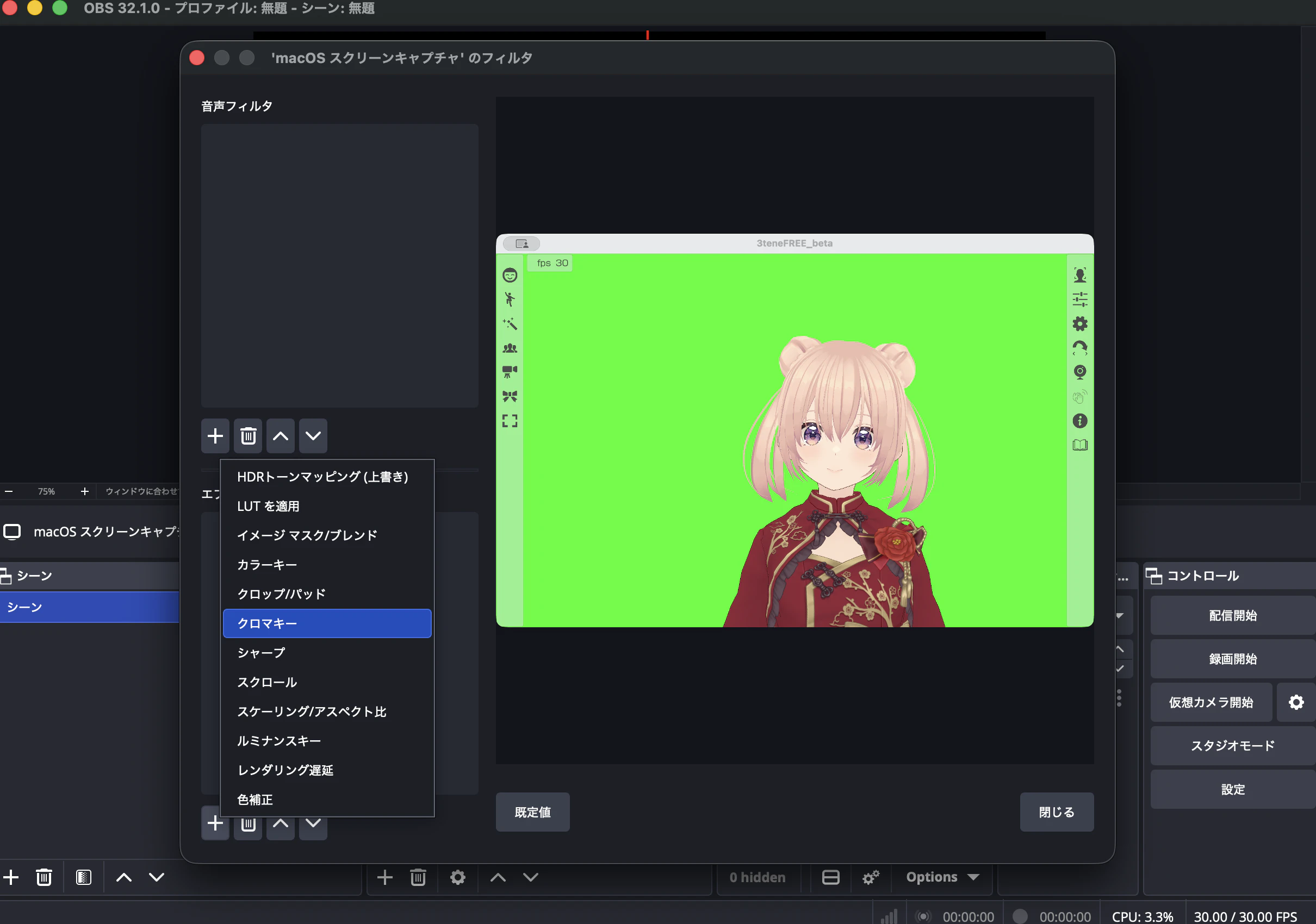Expand the Options dropdown in mixer
The image size is (1316, 924).
click(942, 877)
